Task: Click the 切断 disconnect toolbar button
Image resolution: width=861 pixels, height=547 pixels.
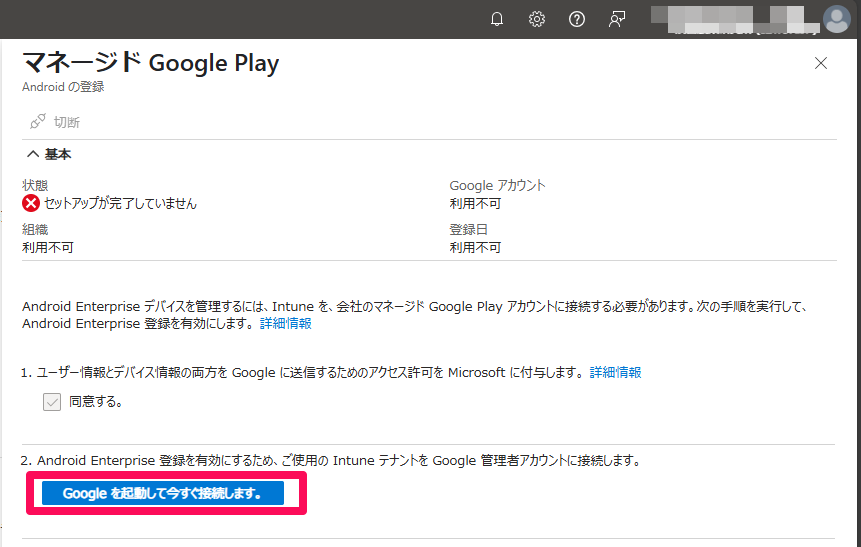Action: (x=55, y=121)
